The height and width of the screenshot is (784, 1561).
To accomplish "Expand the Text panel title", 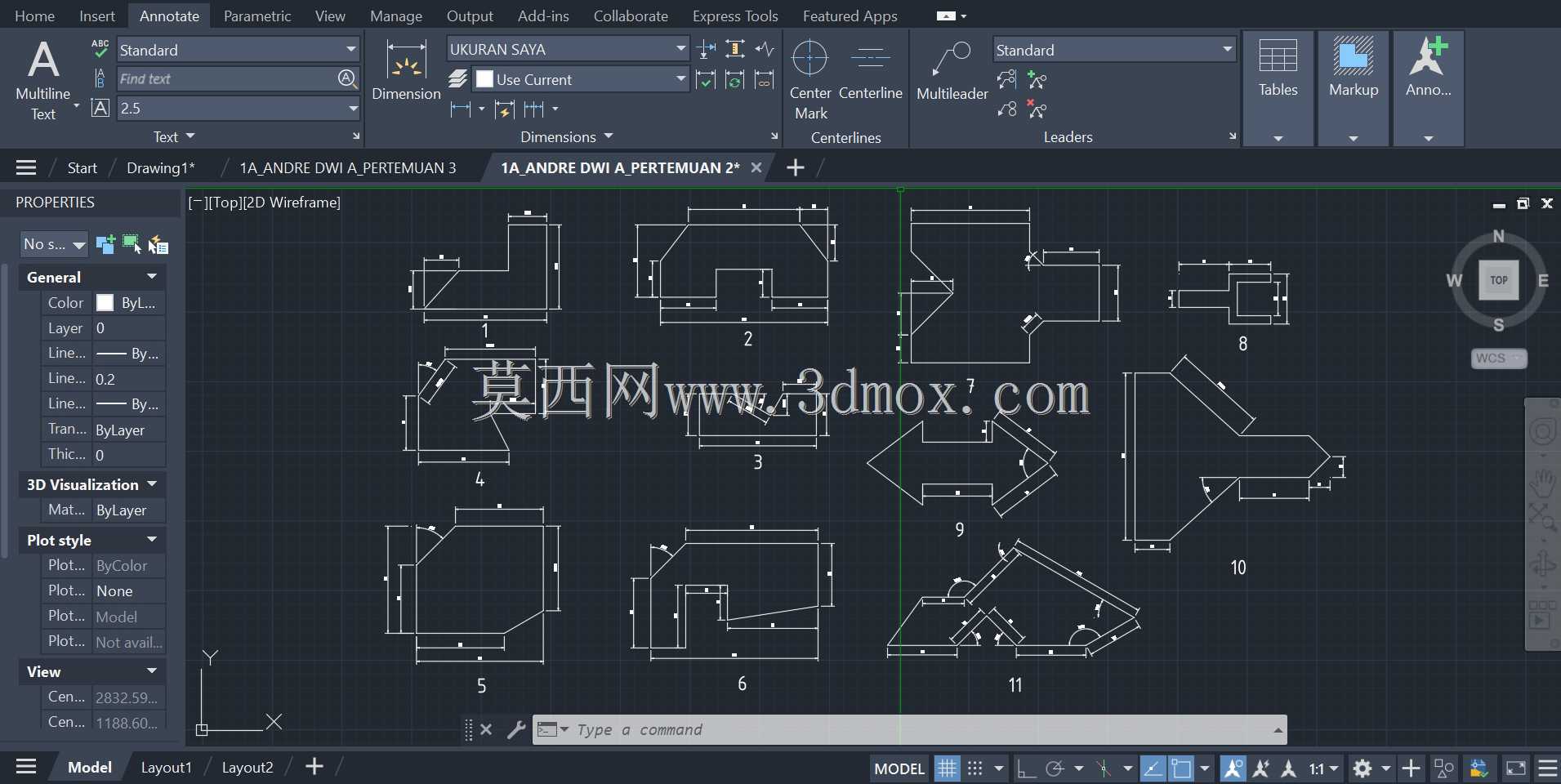I will coord(174,137).
